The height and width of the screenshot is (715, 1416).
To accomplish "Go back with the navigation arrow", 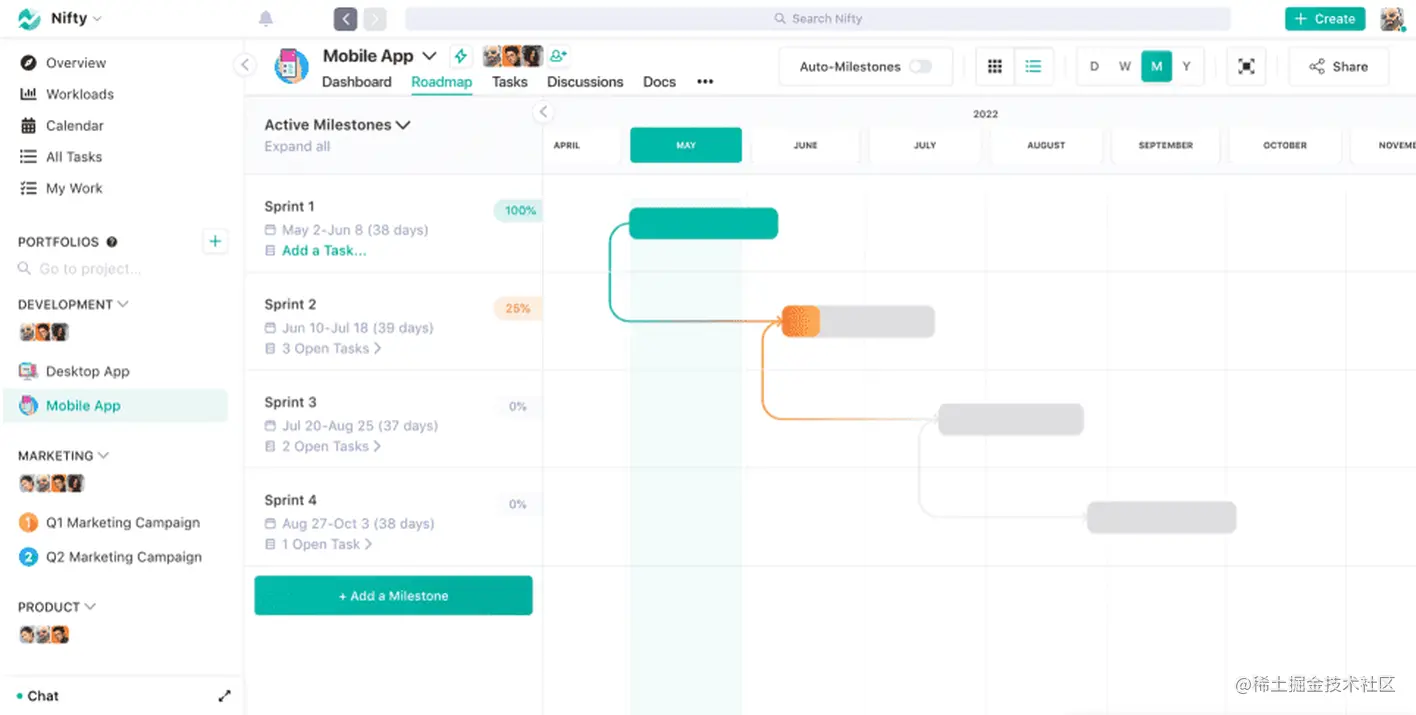I will pyautogui.click(x=346, y=19).
